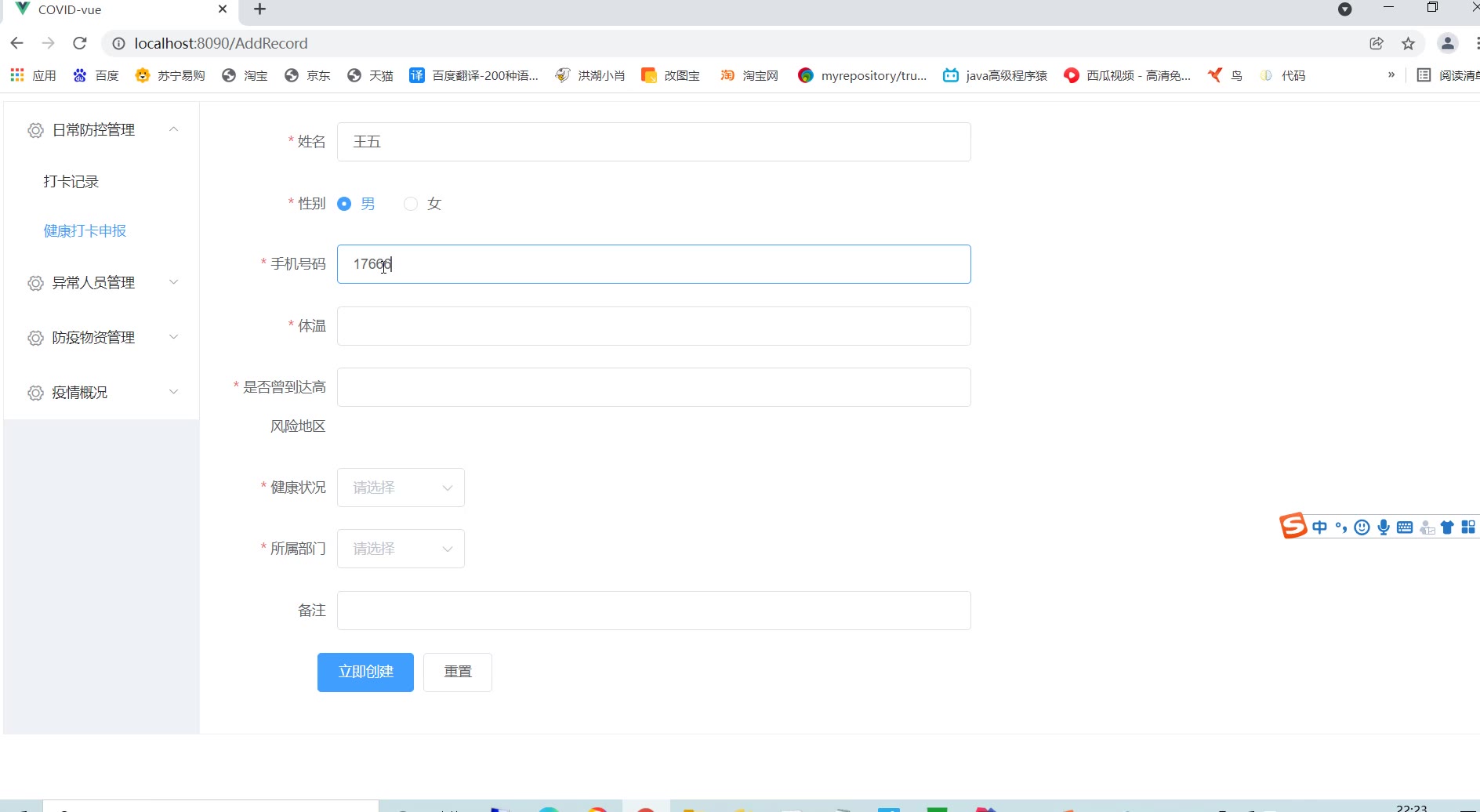Click the Sogou account login icon
The height and width of the screenshot is (812, 1480).
pos(1427,527)
